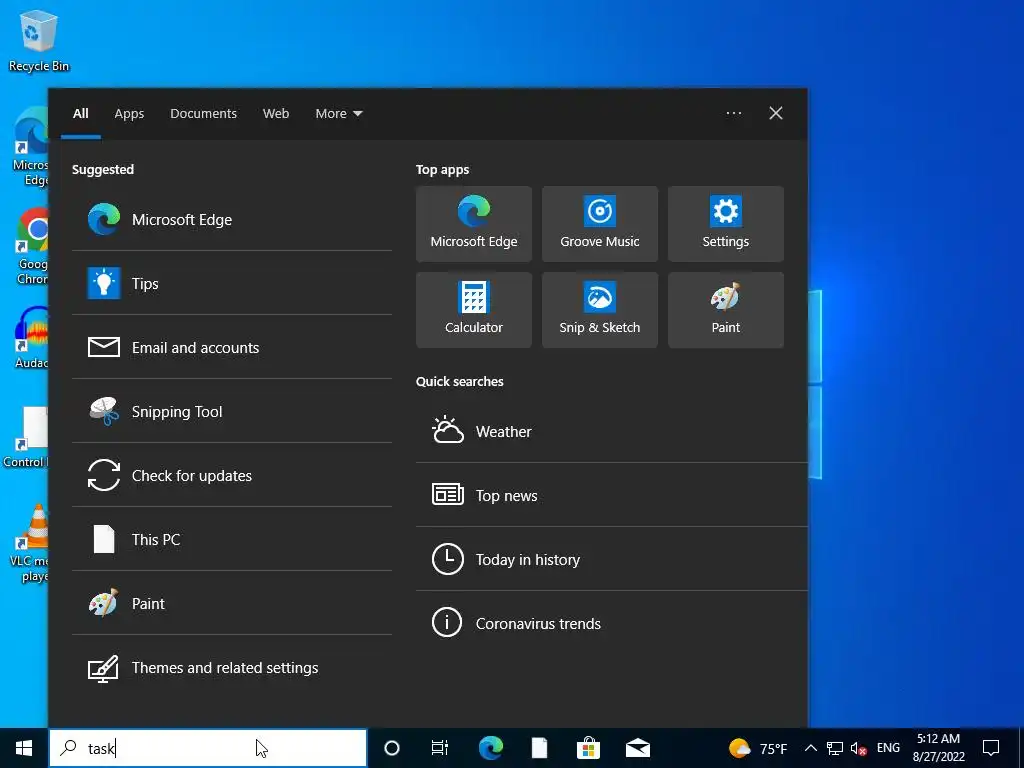Click the taskbar search box containing 'task'
1024x768 pixels.
coord(208,748)
